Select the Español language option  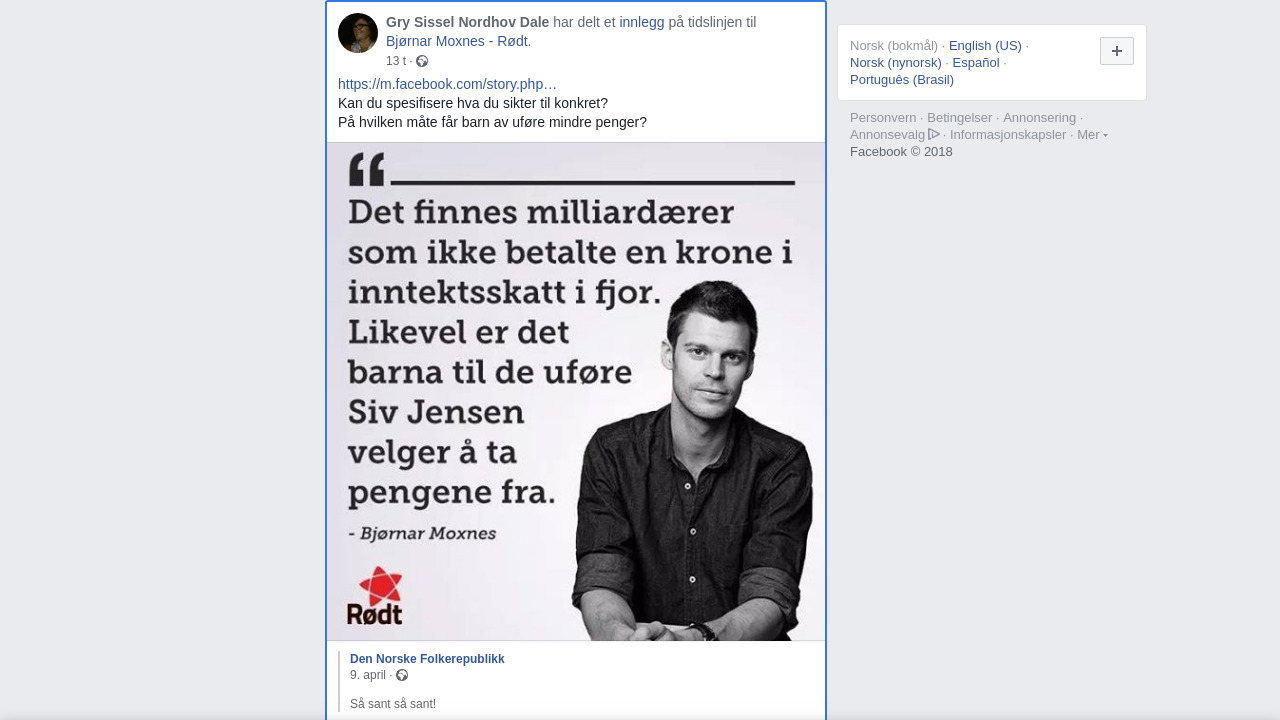point(976,63)
